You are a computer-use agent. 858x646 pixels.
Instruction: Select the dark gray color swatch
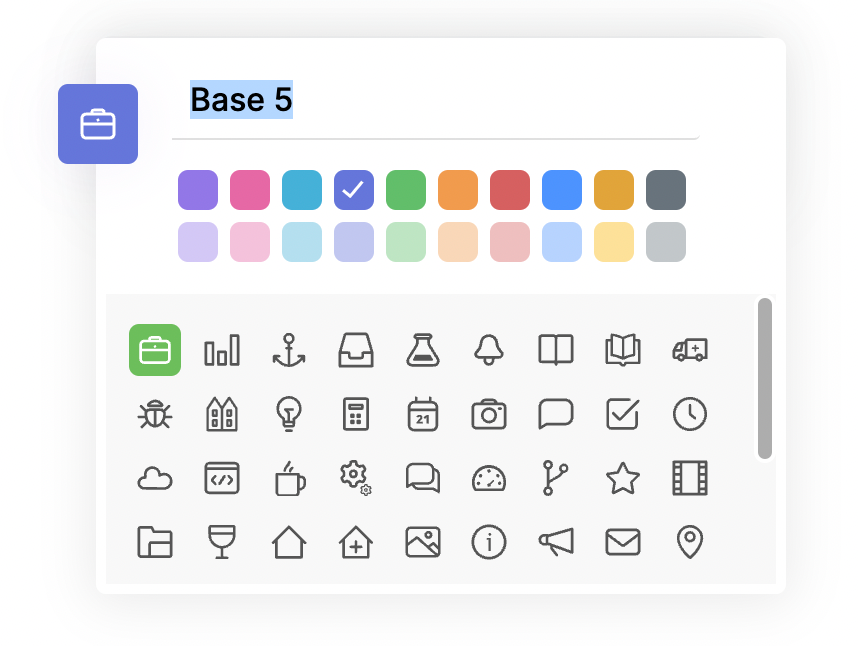point(666,190)
